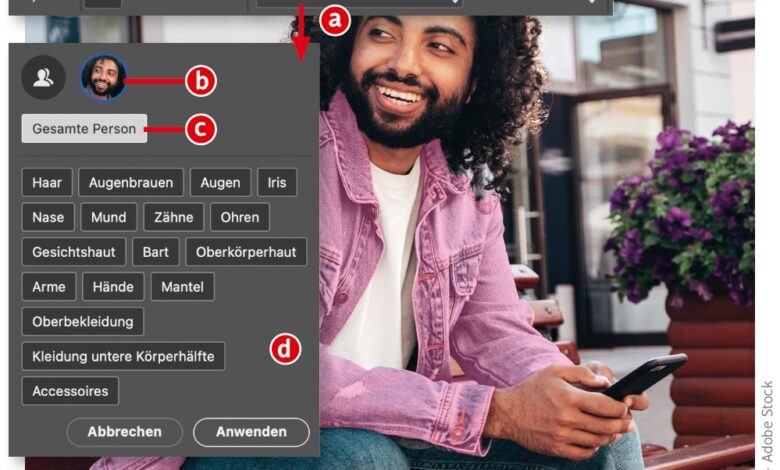
Task: Enable the Ohren mask option
Action: coord(240,217)
